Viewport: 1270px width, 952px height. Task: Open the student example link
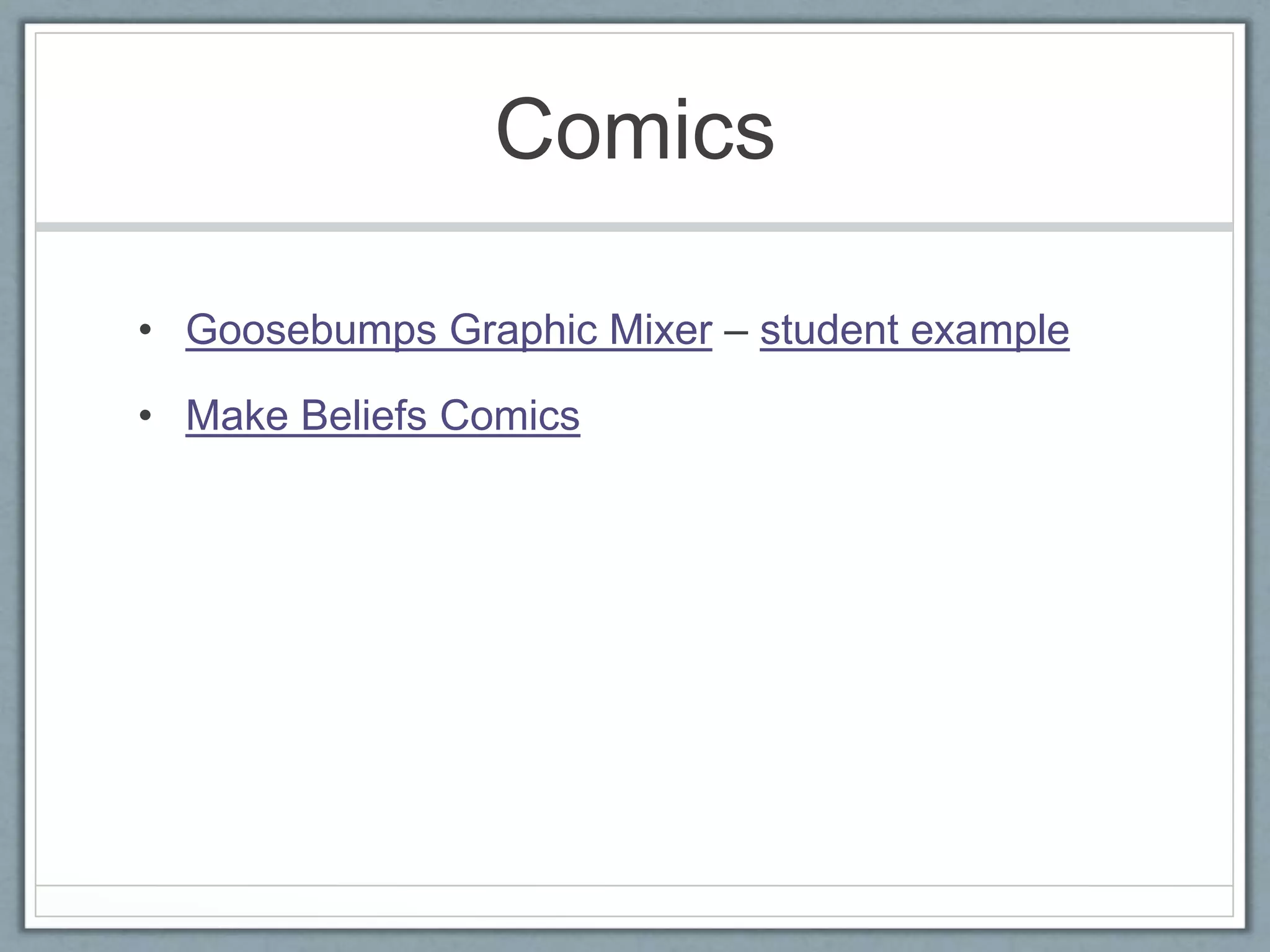point(914,330)
